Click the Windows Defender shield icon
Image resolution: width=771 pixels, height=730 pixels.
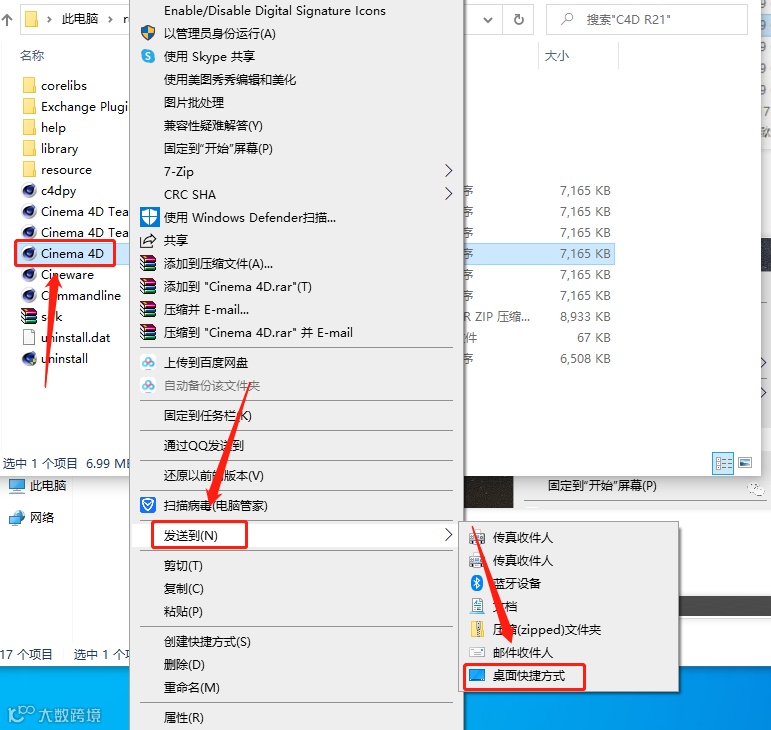[149, 217]
